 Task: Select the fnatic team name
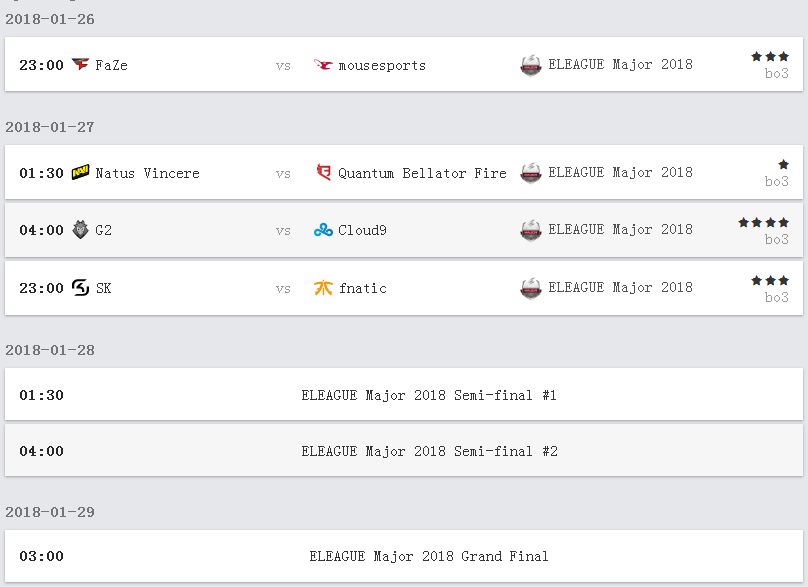click(x=363, y=288)
